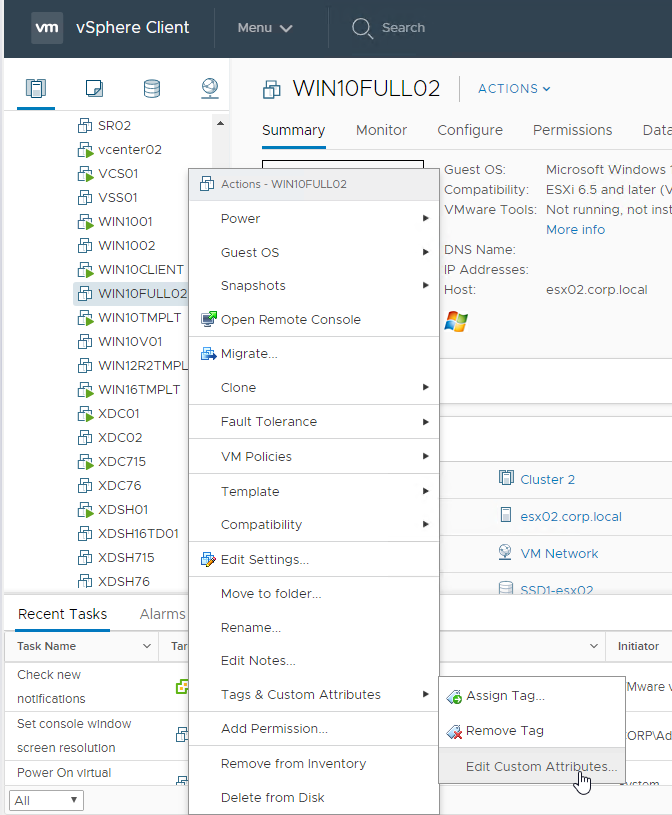Choose Delete from Disk

click(x=314, y=797)
